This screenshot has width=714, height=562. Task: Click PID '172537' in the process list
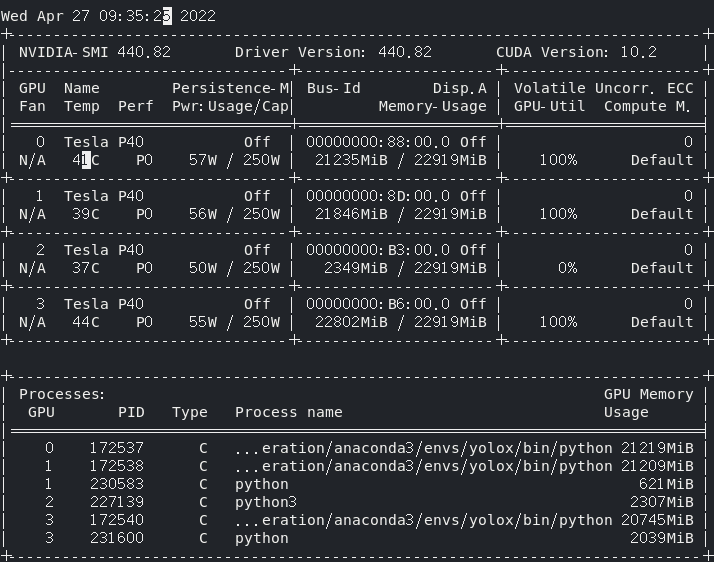[x=117, y=448]
